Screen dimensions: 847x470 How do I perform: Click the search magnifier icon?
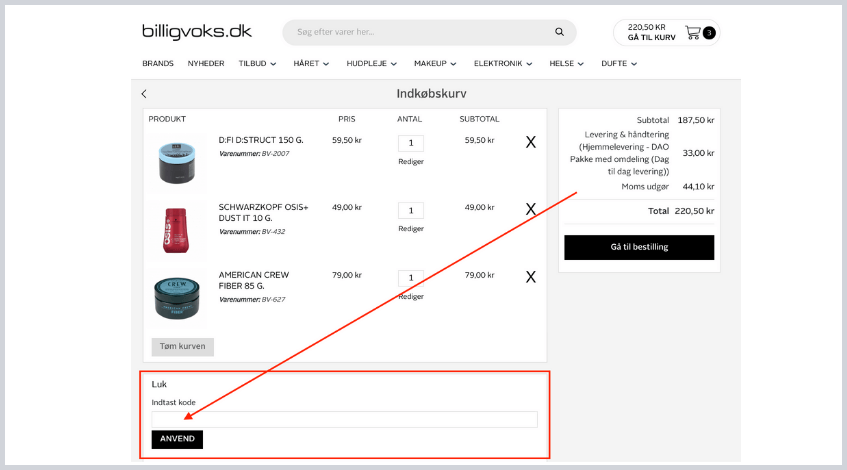[x=559, y=32]
